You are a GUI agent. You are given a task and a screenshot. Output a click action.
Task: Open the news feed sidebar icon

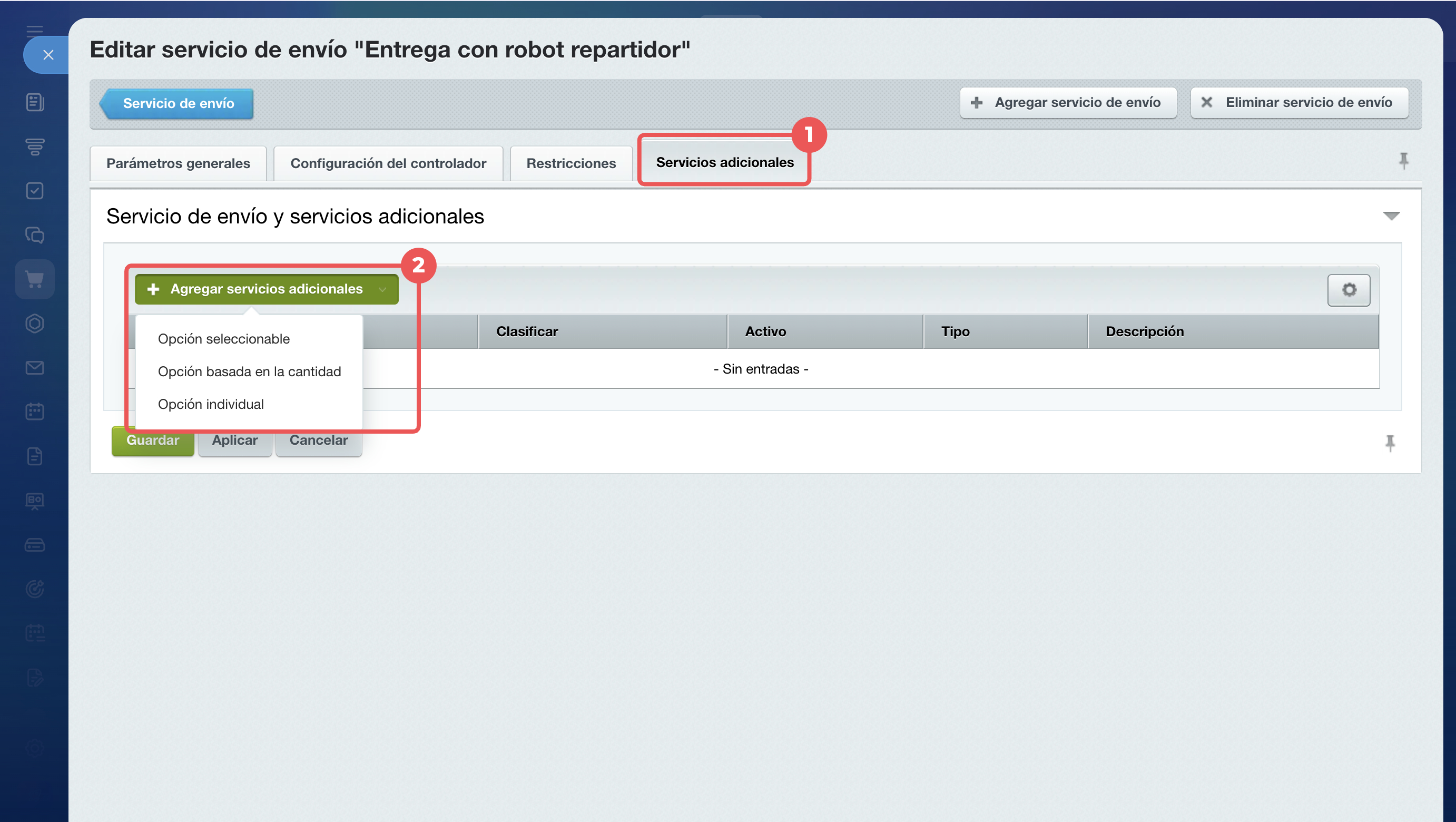pyautogui.click(x=35, y=102)
